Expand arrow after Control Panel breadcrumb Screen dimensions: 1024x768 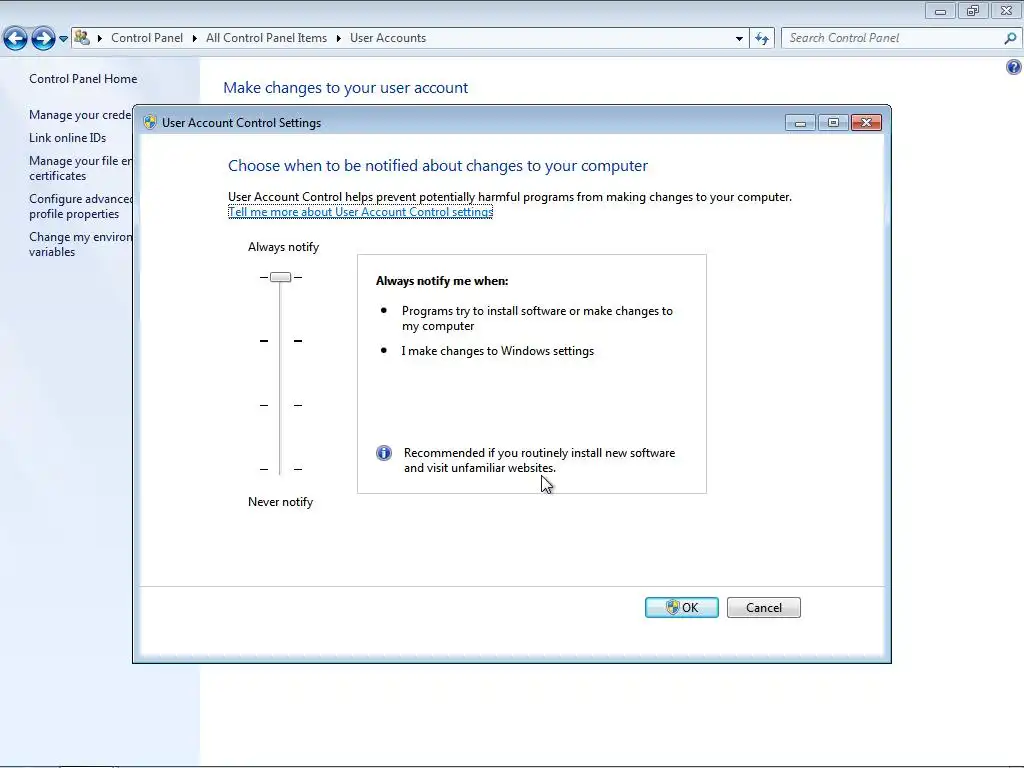pyautogui.click(x=195, y=39)
